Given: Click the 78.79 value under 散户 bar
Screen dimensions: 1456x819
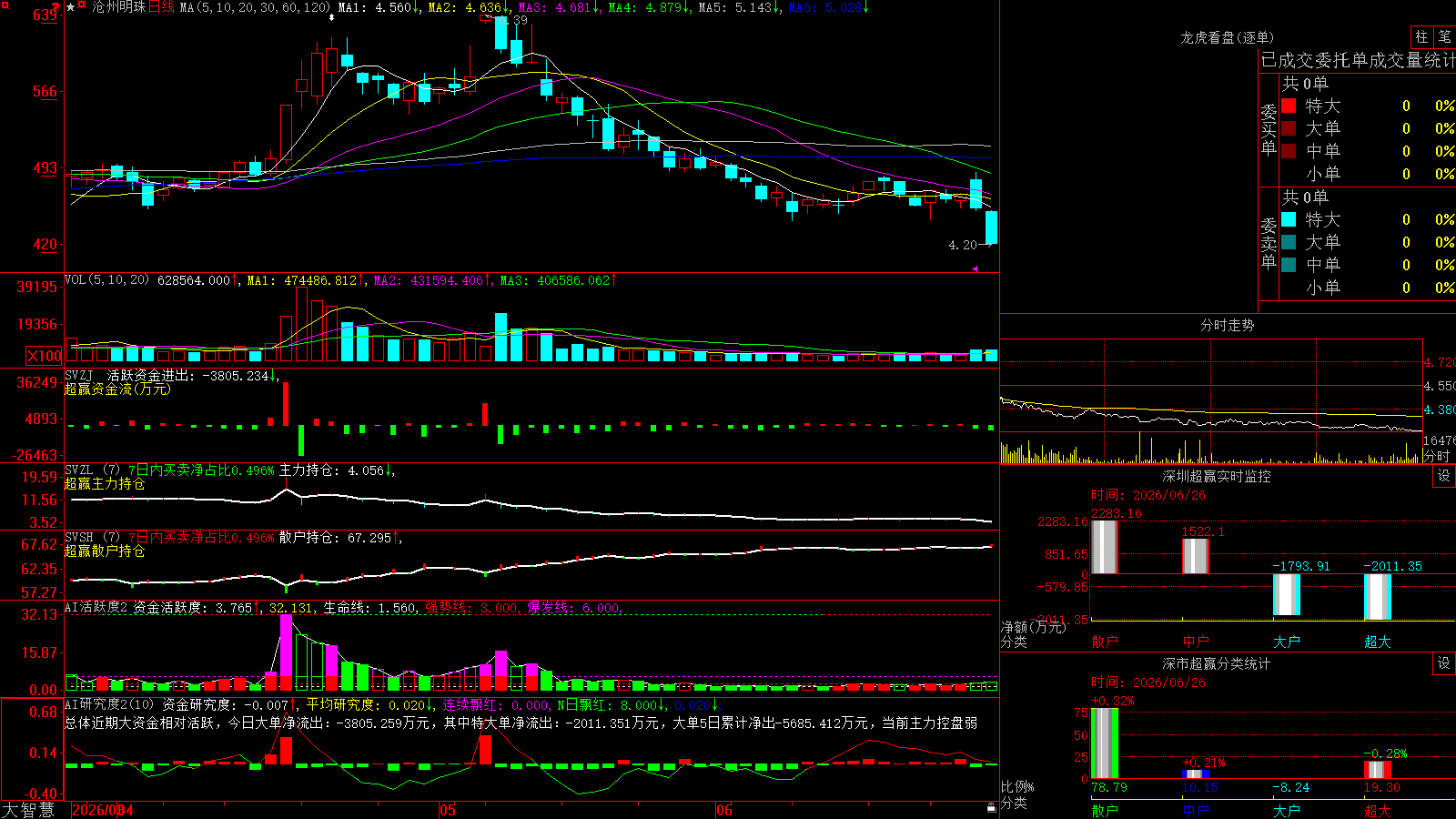Looking at the screenshot, I should point(1109,787).
